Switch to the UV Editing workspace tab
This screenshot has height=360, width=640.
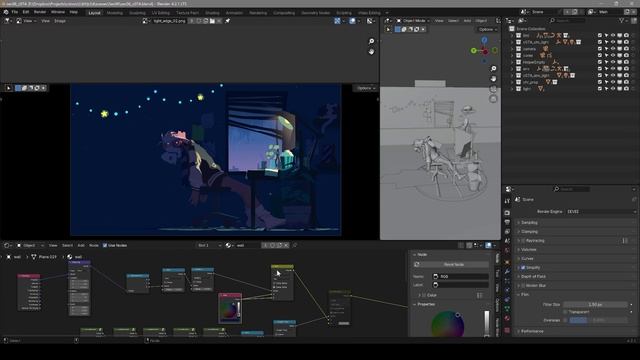pos(160,13)
